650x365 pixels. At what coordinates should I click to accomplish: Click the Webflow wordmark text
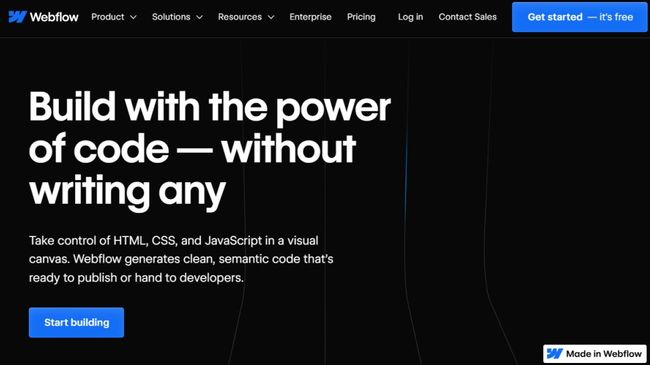[54, 17]
